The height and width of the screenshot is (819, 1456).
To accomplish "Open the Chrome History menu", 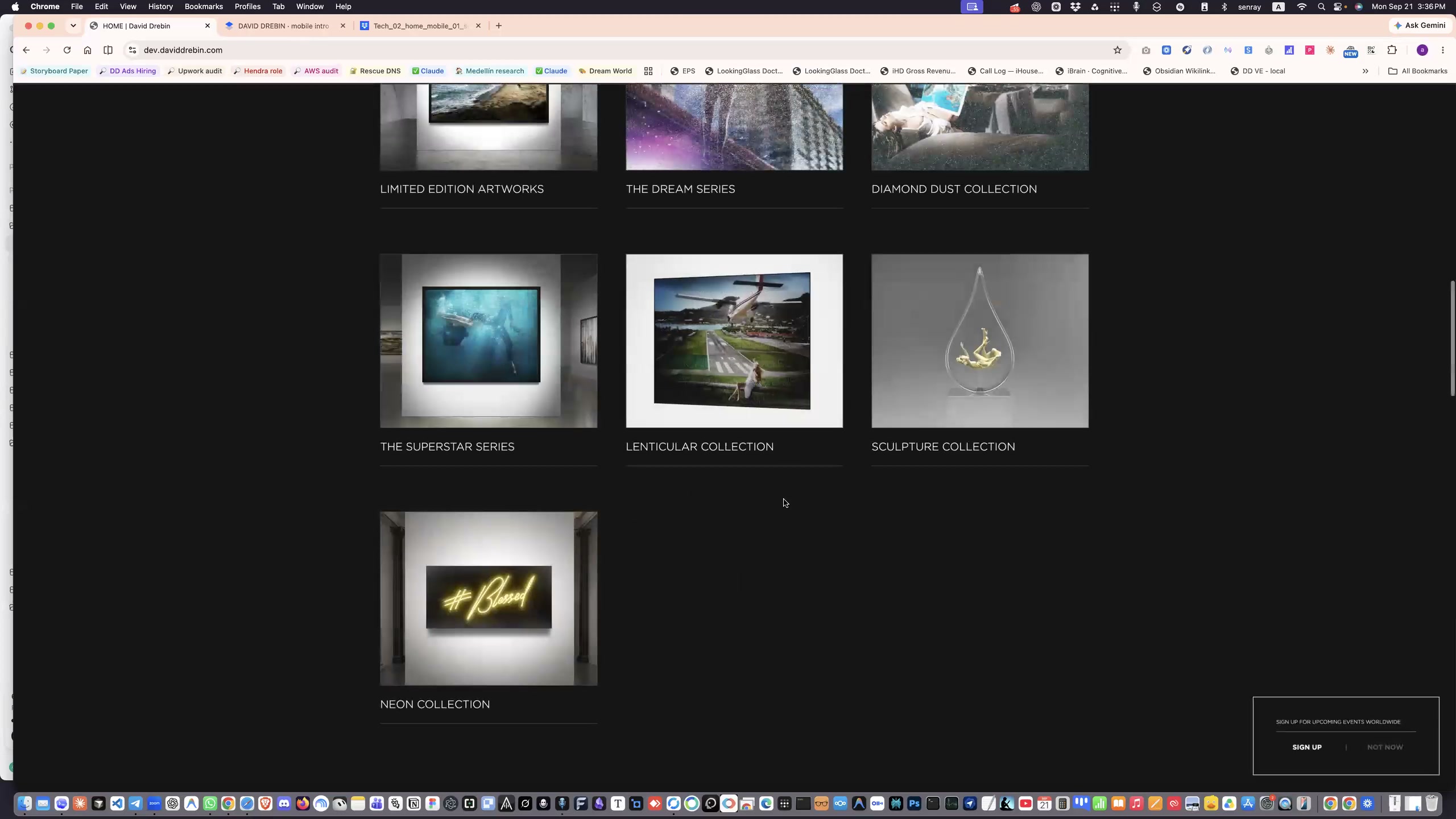I will (x=160, y=6).
